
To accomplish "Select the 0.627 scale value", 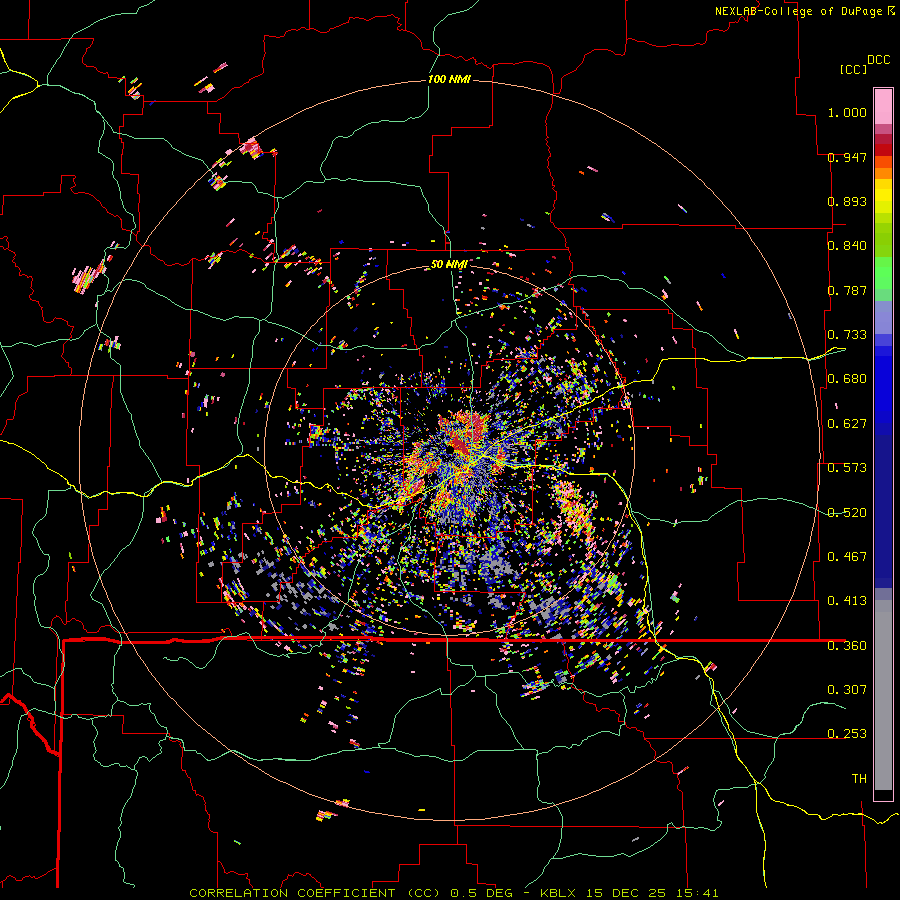I will point(847,424).
